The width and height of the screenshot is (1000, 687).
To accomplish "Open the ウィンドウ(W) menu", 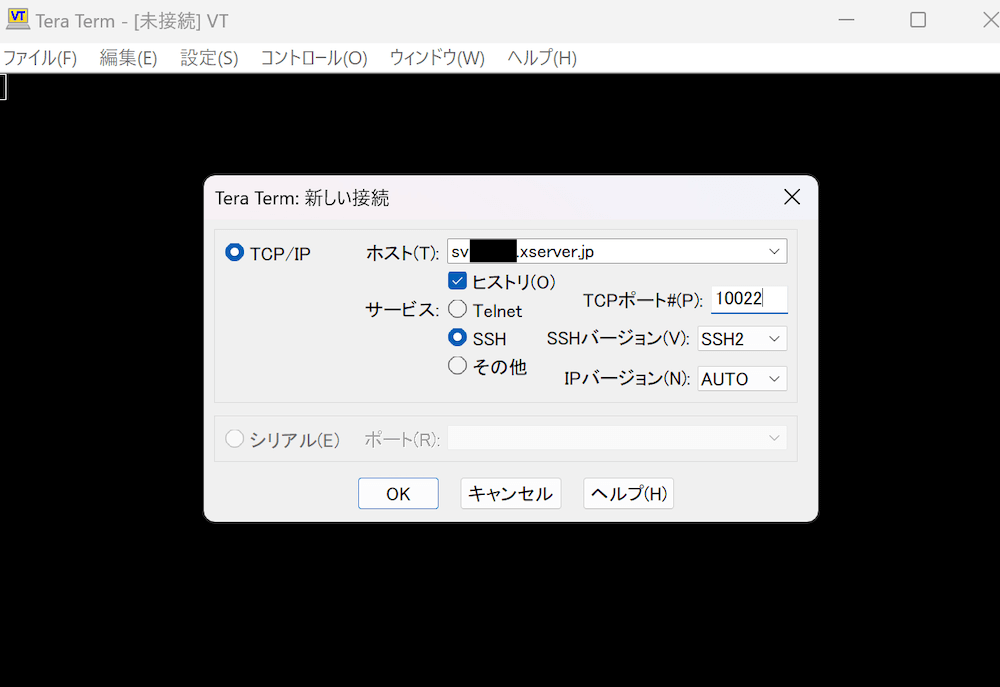I will [437, 58].
